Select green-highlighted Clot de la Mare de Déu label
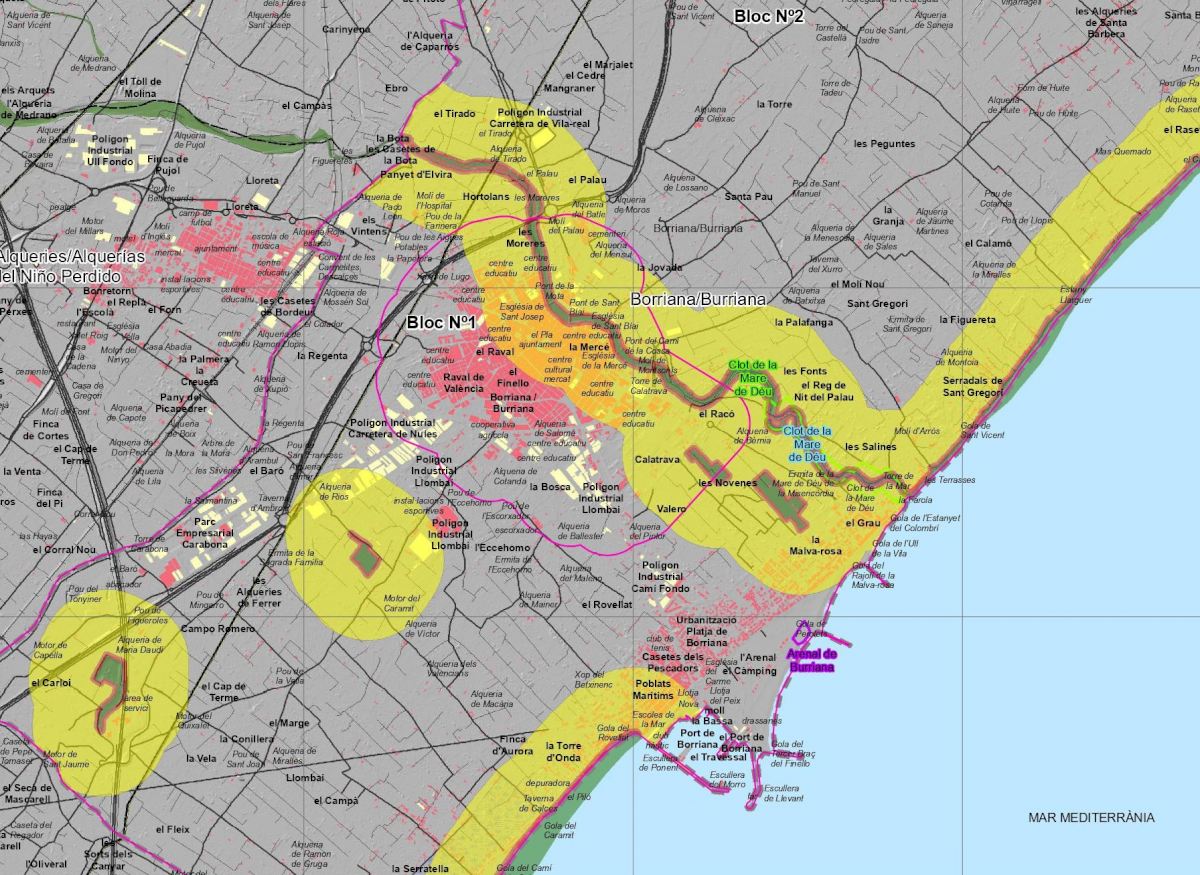The image size is (1200, 875). (752, 378)
